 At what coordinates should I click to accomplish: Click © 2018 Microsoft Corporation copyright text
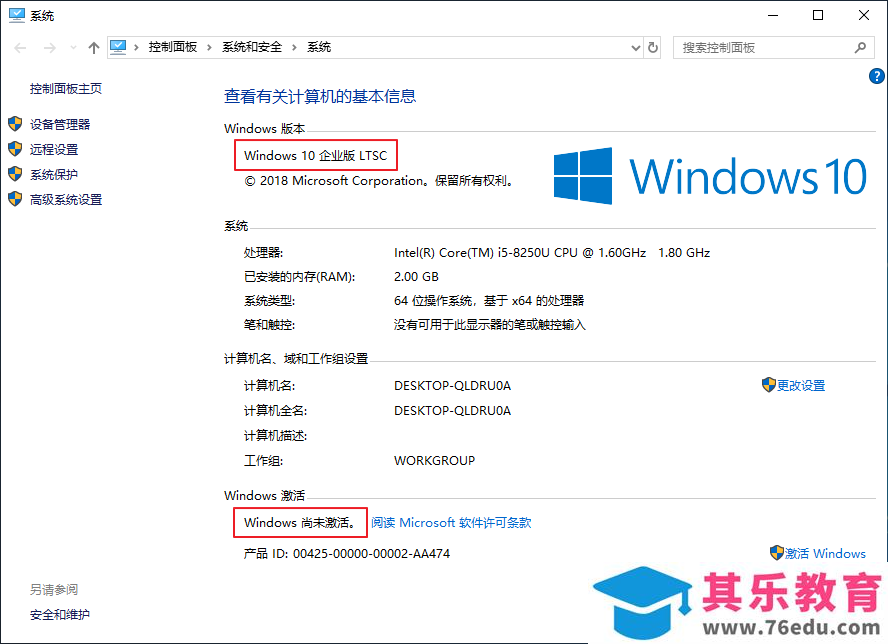coord(379,181)
